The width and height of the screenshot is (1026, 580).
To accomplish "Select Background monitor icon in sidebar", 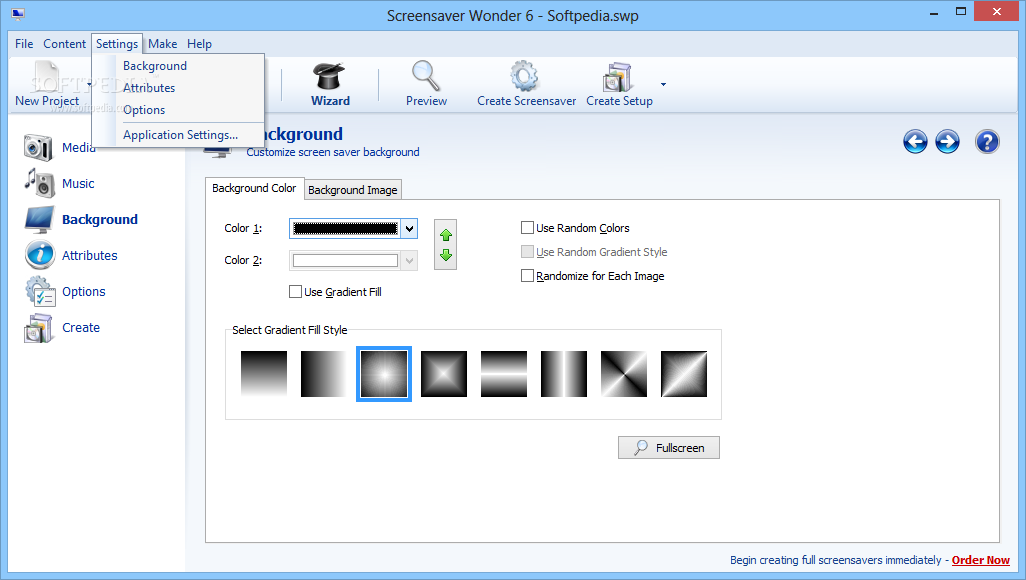I will (x=39, y=219).
